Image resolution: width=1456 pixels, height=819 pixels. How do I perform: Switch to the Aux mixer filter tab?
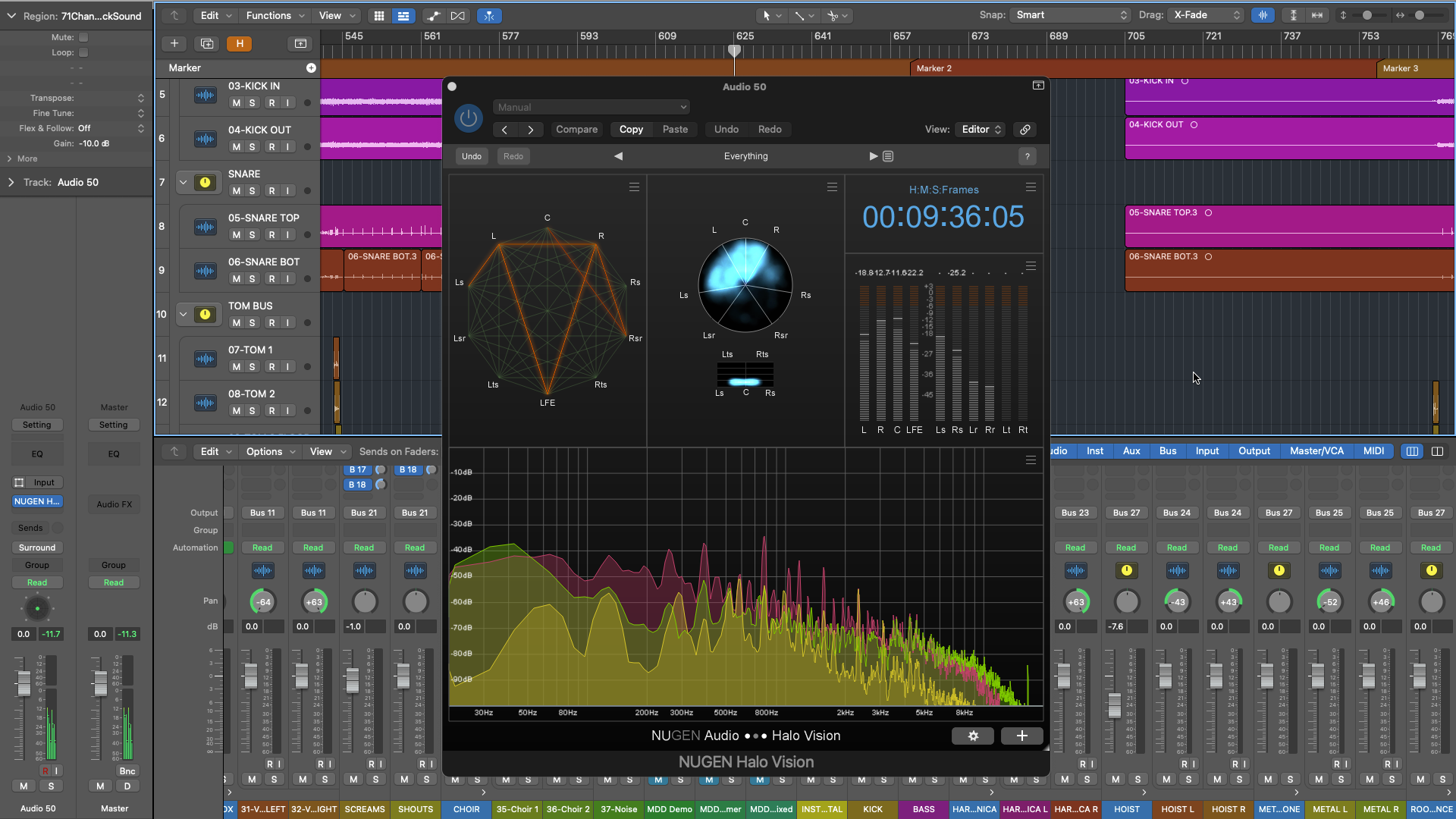(x=1131, y=451)
